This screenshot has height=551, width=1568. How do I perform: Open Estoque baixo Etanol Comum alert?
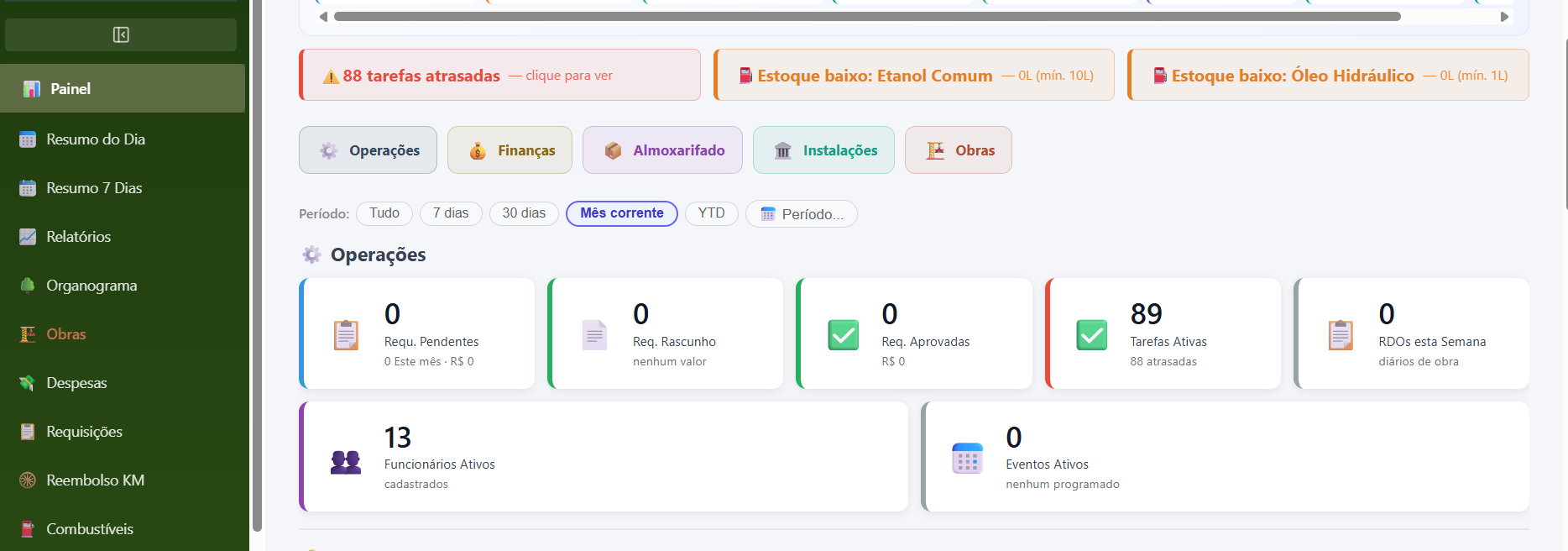[x=914, y=75]
